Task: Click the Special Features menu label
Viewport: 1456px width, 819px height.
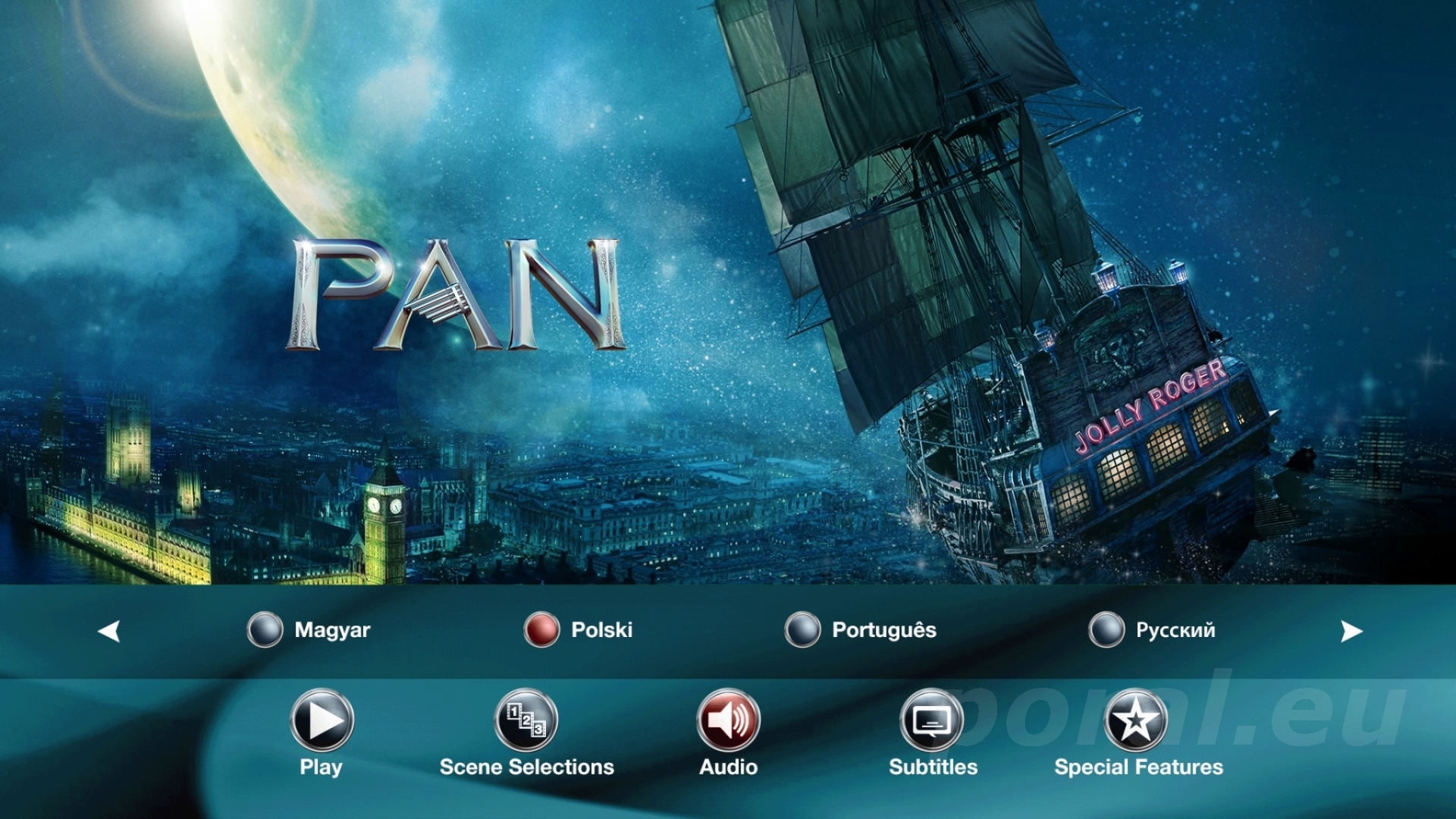Action: tap(1139, 767)
